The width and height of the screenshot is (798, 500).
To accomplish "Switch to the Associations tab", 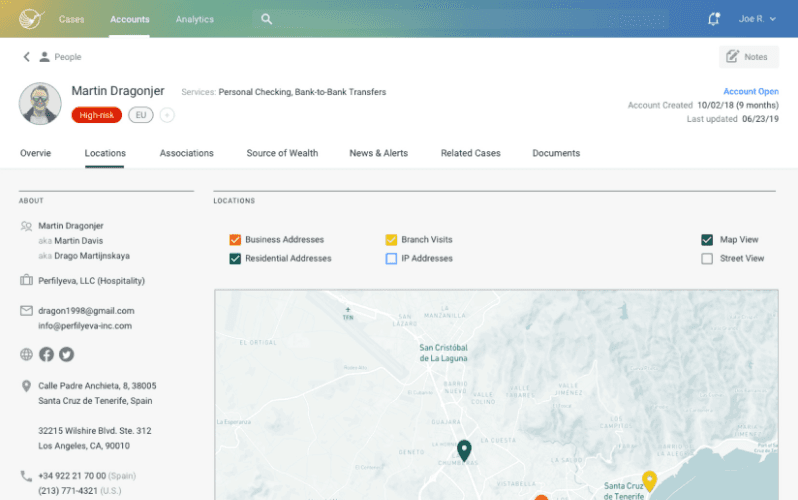I will [187, 153].
